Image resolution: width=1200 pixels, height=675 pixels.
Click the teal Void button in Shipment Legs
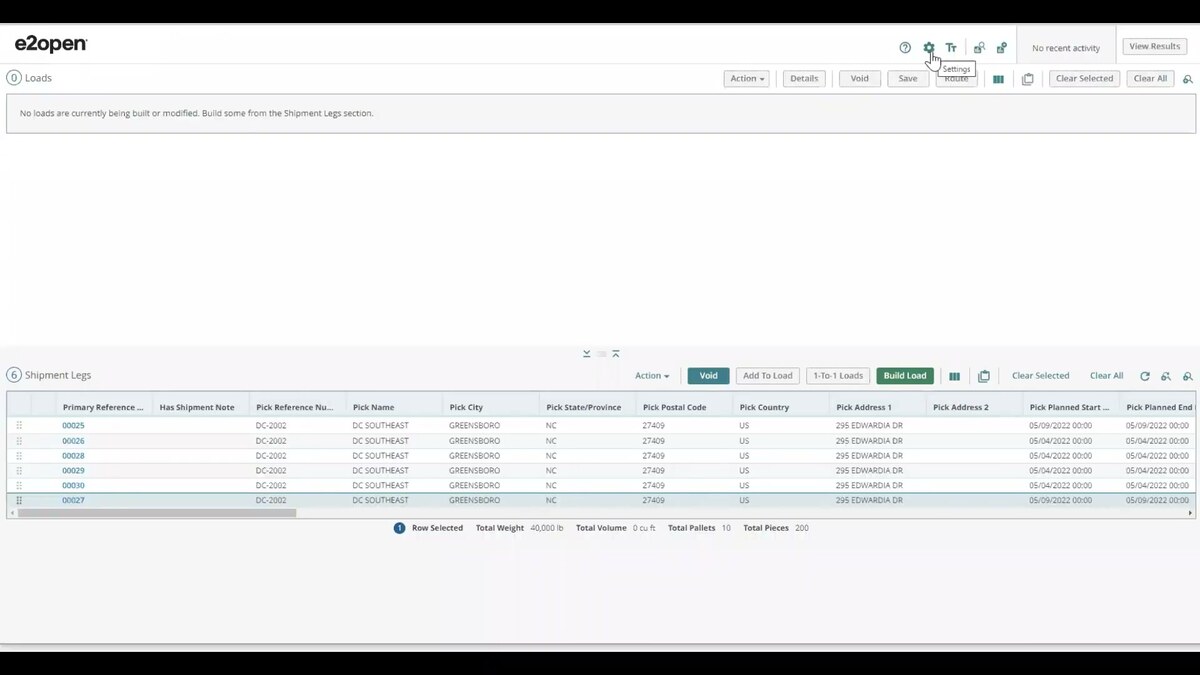coord(708,376)
